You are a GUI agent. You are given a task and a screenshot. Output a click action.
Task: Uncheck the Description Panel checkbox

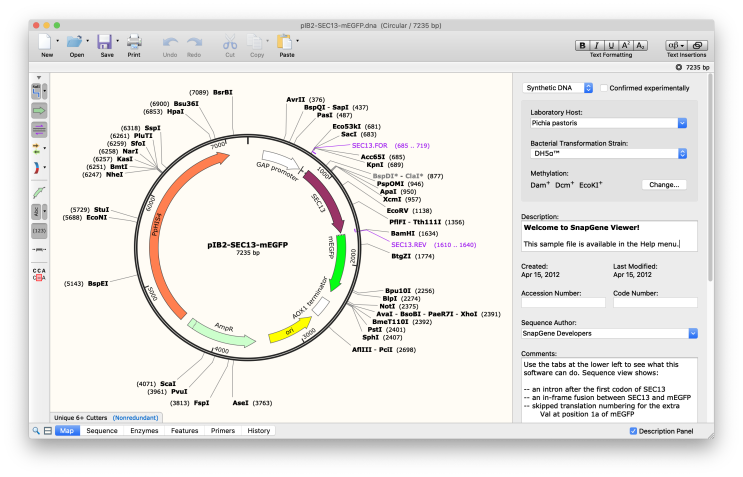coord(633,431)
